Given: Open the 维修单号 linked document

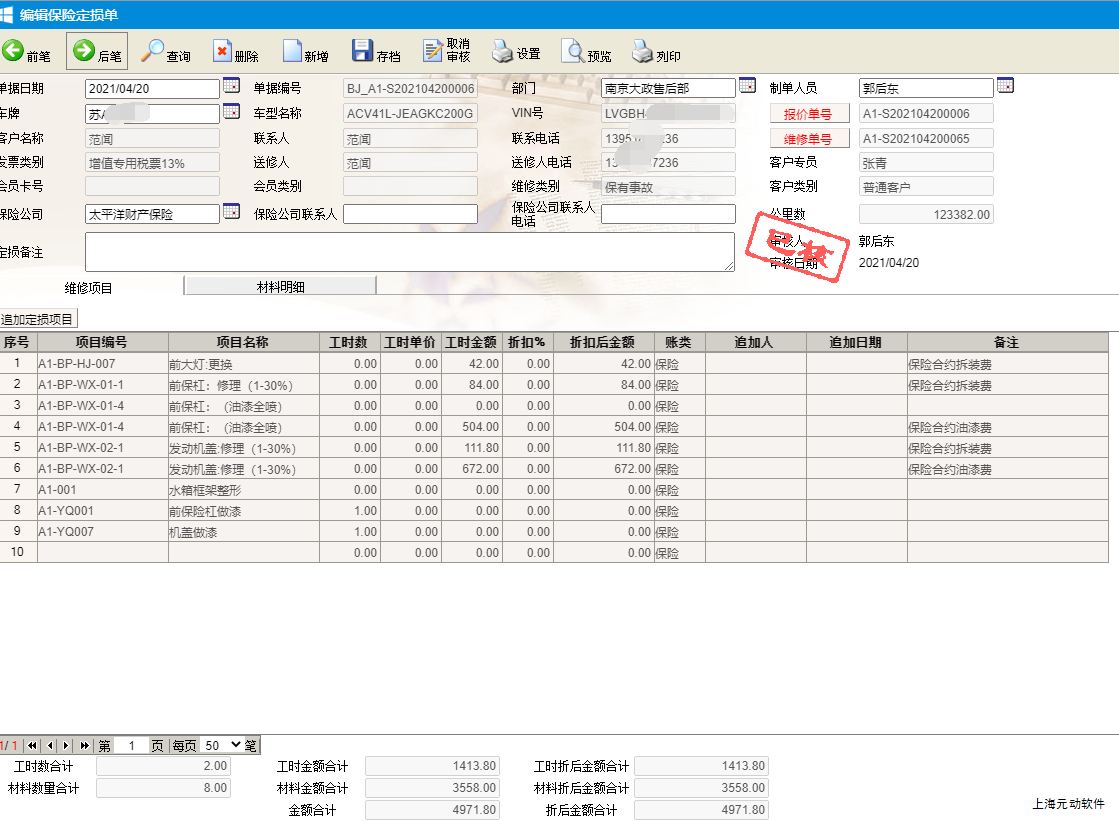Looking at the screenshot, I should (808, 139).
